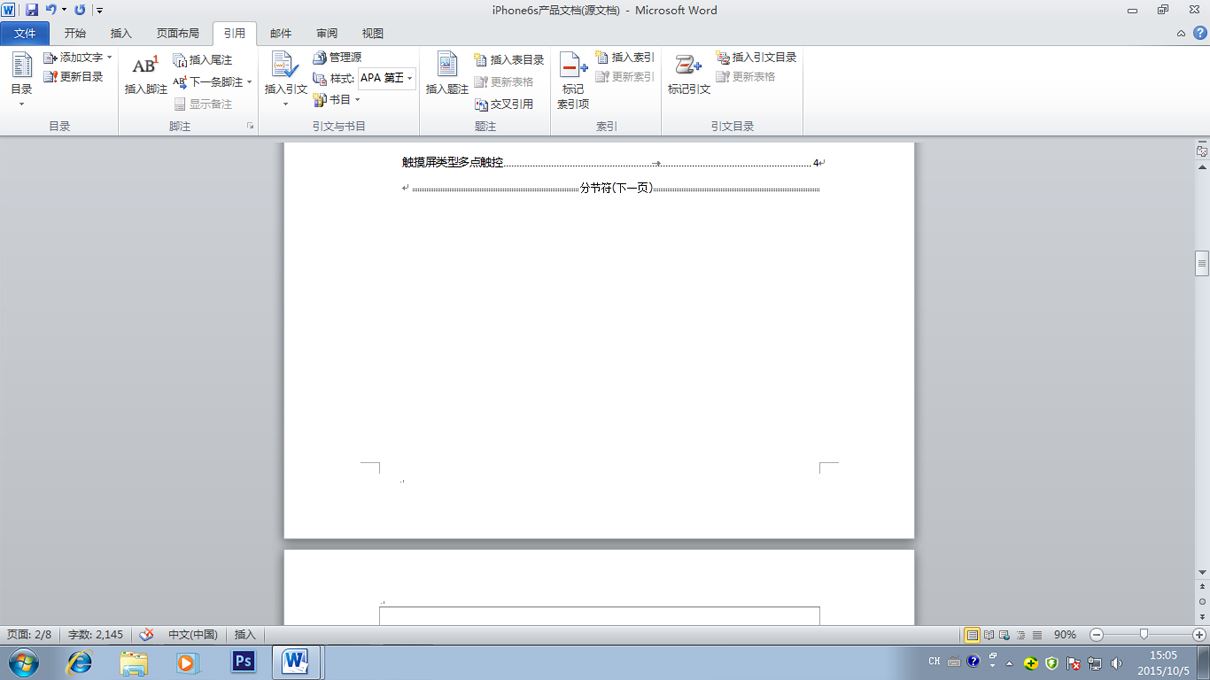This screenshot has height=680, width=1210.
Task: Click 交叉引用 cross-reference
Action: [x=504, y=104]
